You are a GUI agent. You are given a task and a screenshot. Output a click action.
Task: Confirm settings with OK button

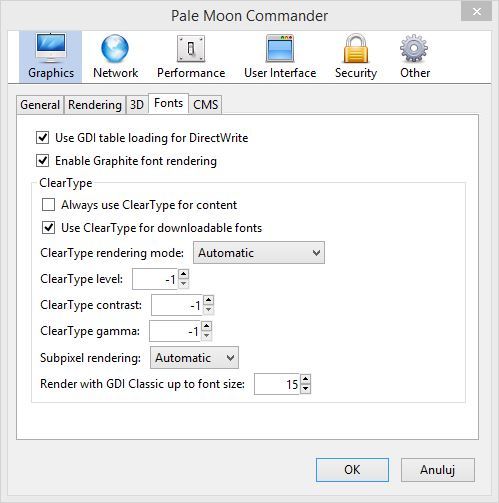(352, 470)
